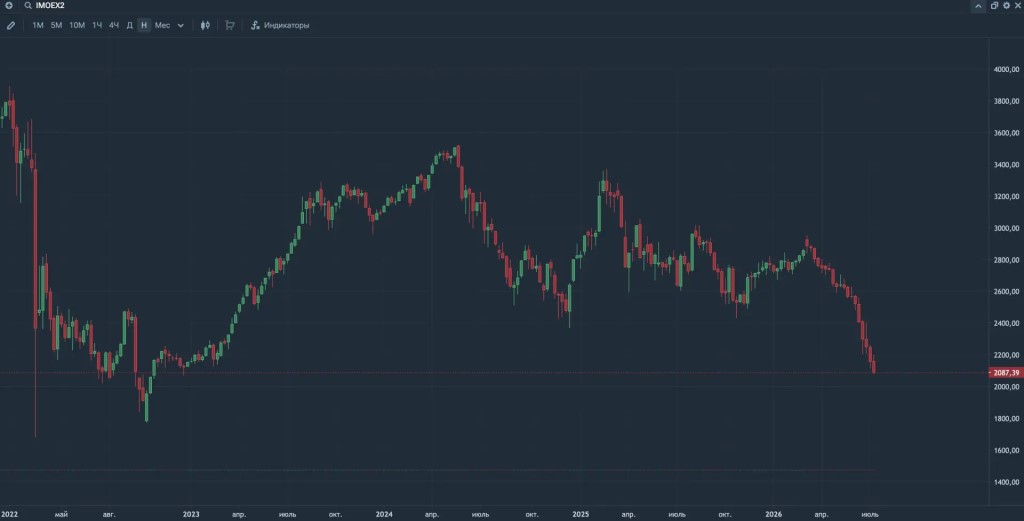Viewport: 1024px width, 521px height.
Task: Open chart settings gear icon
Action: point(1006,5)
